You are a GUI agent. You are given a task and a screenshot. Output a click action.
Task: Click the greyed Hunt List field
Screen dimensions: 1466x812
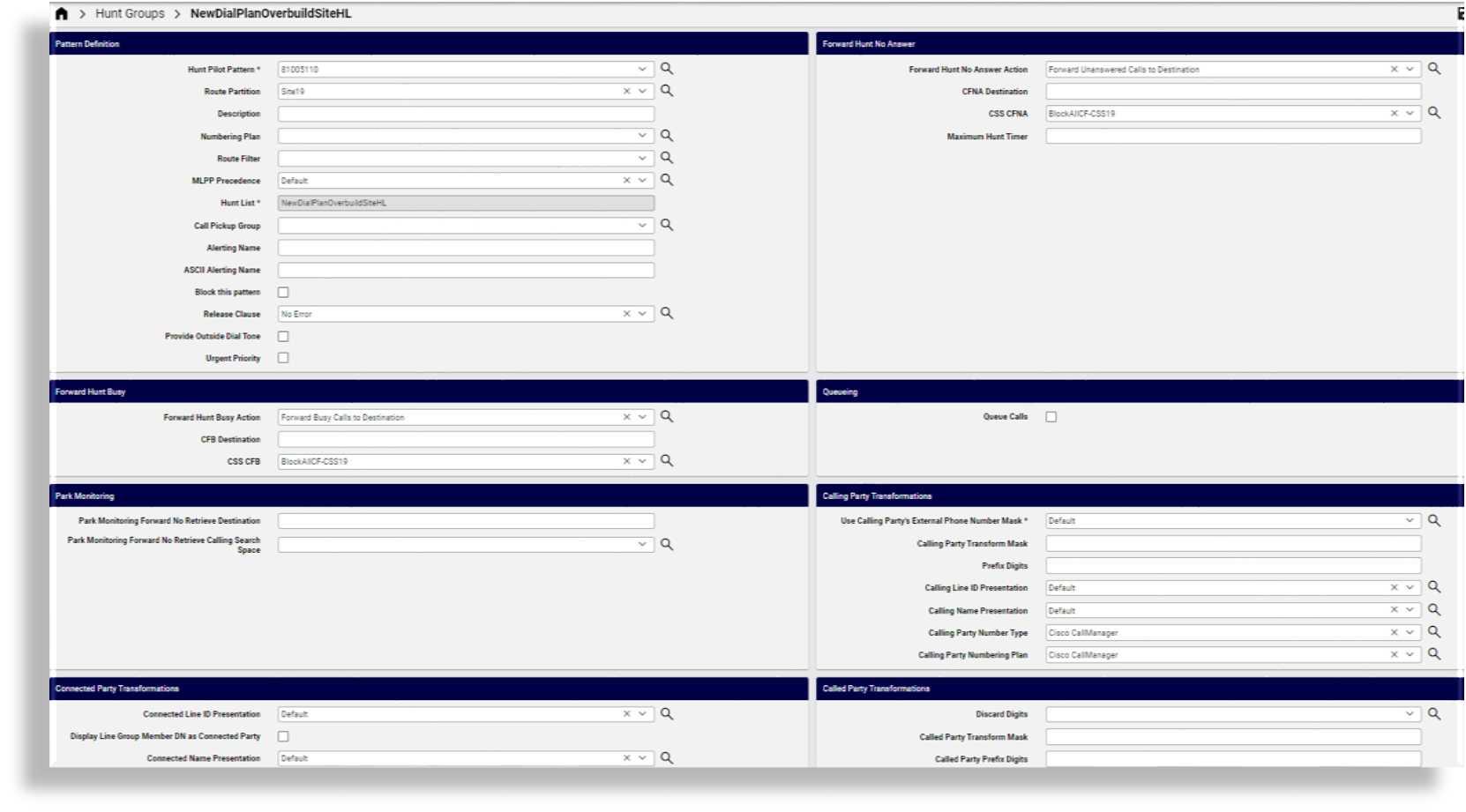[x=466, y=203]
